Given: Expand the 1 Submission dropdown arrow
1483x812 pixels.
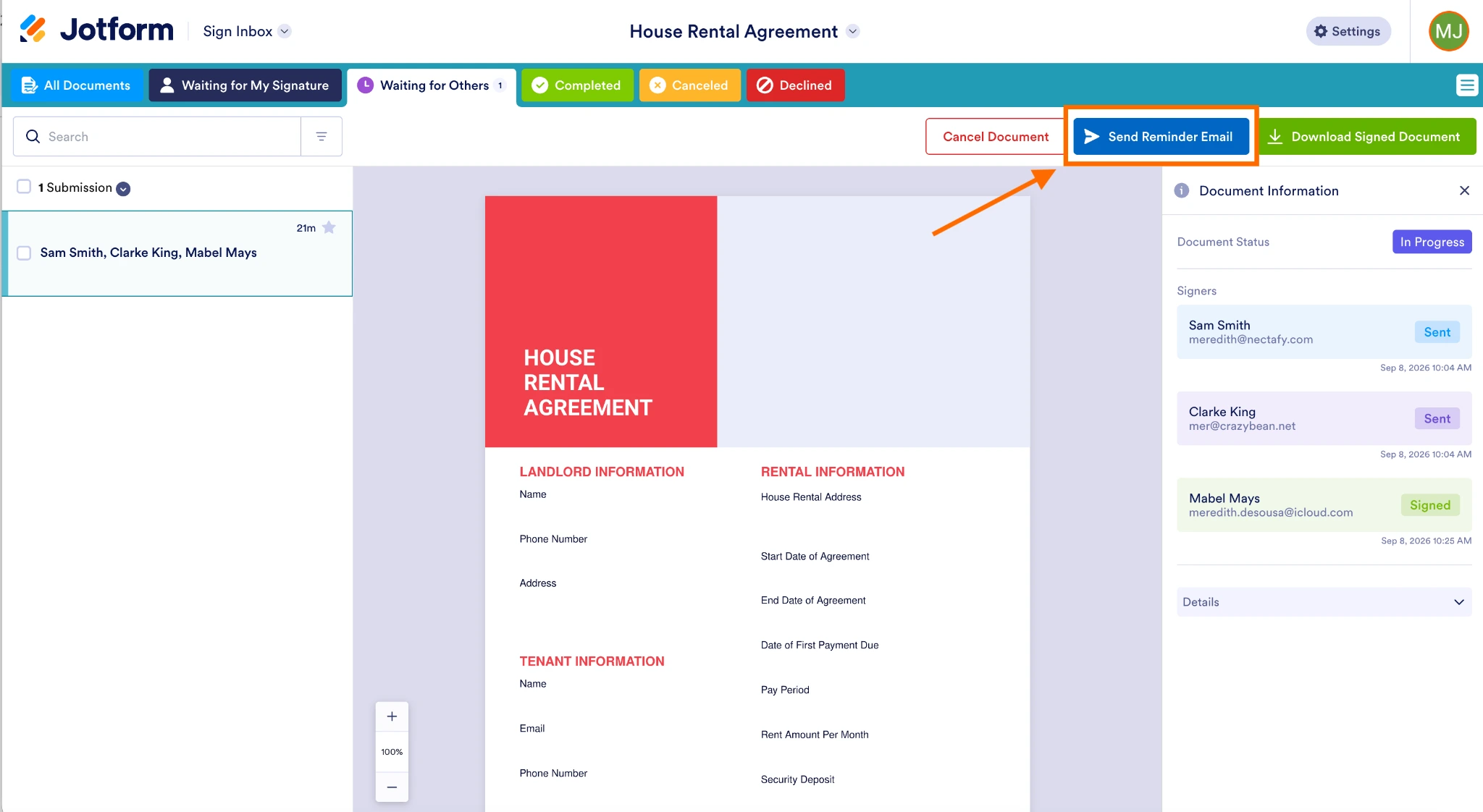Looking at the screenshot, I should [124, 189].
